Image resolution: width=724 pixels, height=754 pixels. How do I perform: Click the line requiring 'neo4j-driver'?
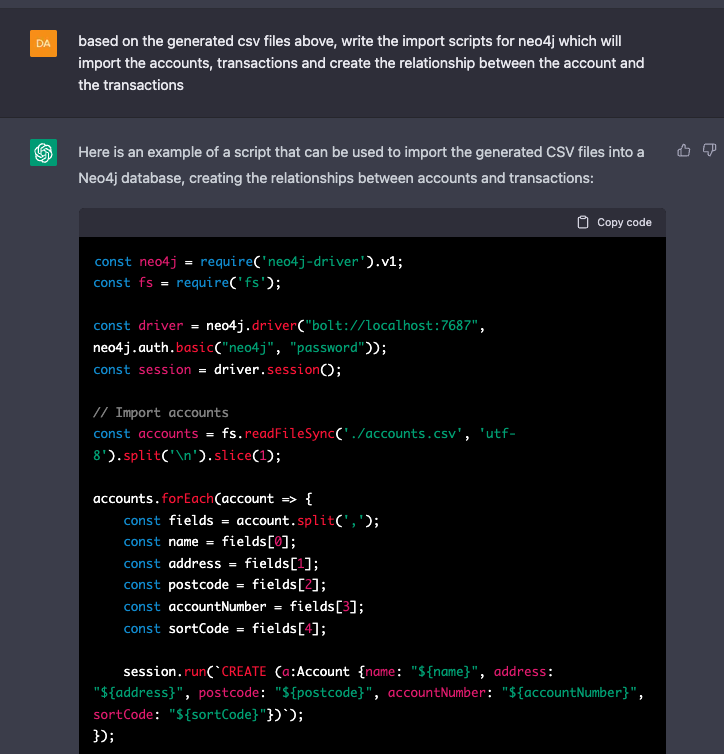(x=248, y=262)
